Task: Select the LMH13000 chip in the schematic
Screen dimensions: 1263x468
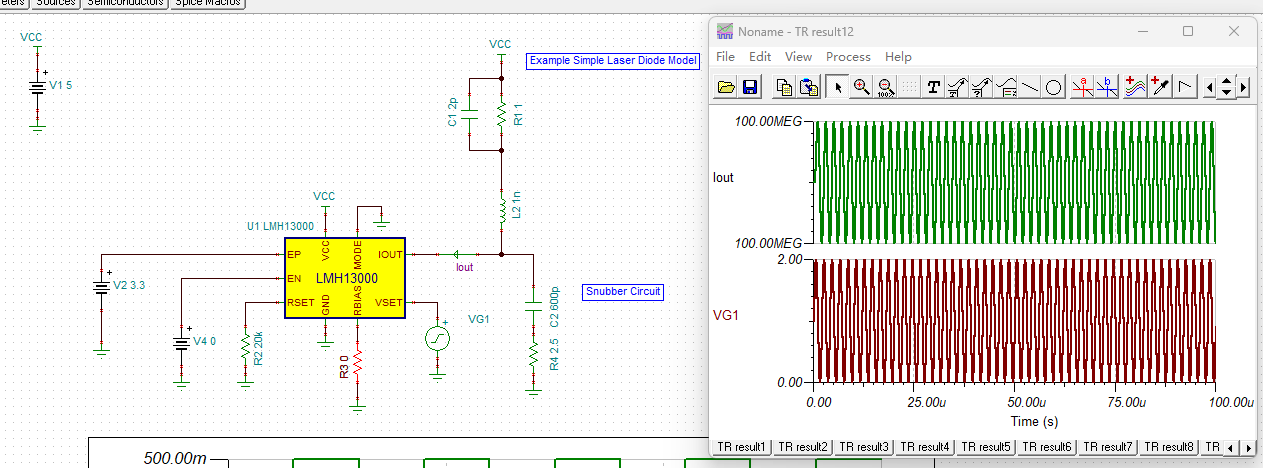Action: 345,278
